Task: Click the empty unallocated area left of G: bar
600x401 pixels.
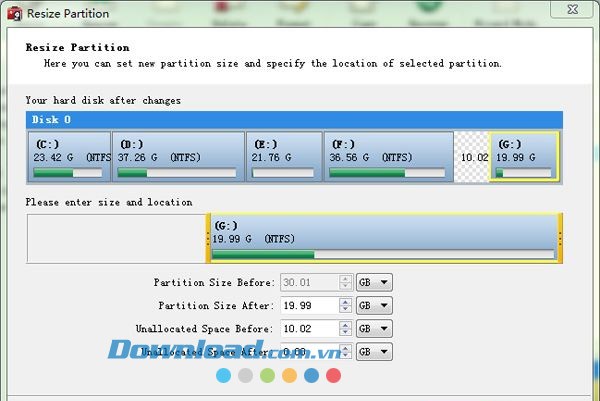Action: (x=116, y=238)
